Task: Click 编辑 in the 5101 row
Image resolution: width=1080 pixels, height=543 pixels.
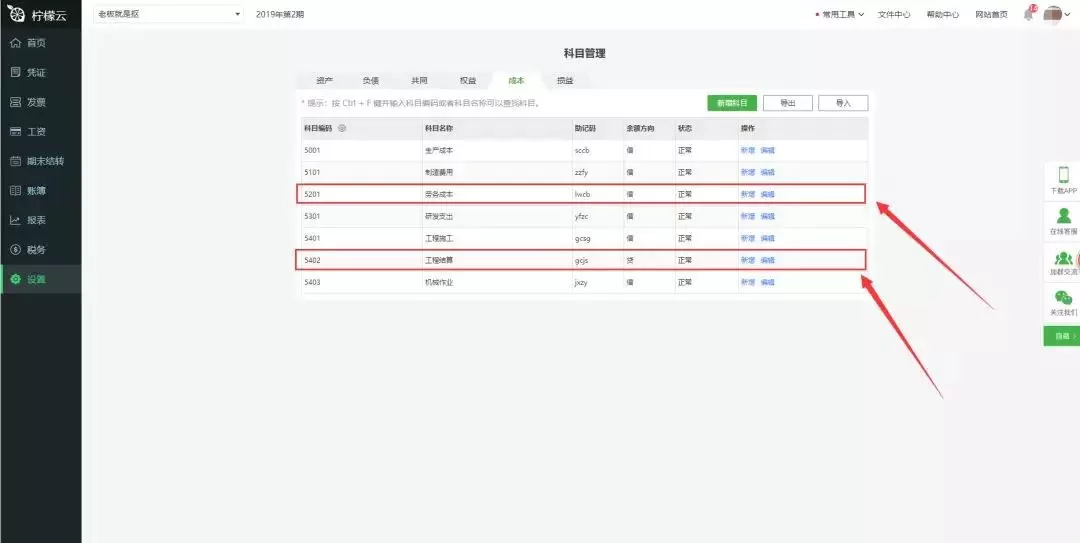Action: (x=767, y=172)
